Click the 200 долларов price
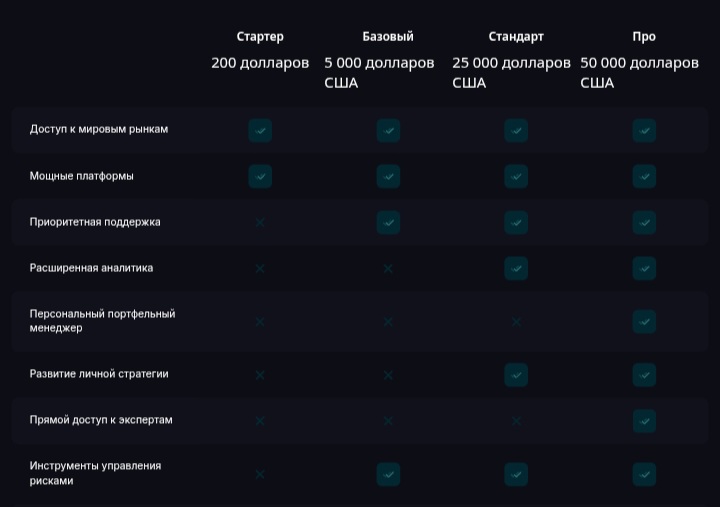Viewport: 720px width, 507px height. pos(260,63)
